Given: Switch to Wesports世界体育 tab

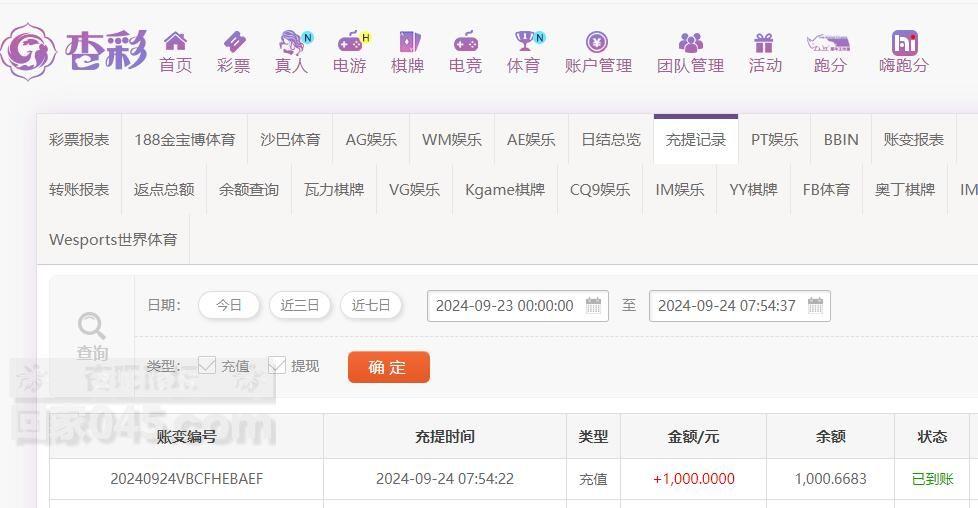Looking at the screenshot, I should pyautogui.click(x=113, y=240).
